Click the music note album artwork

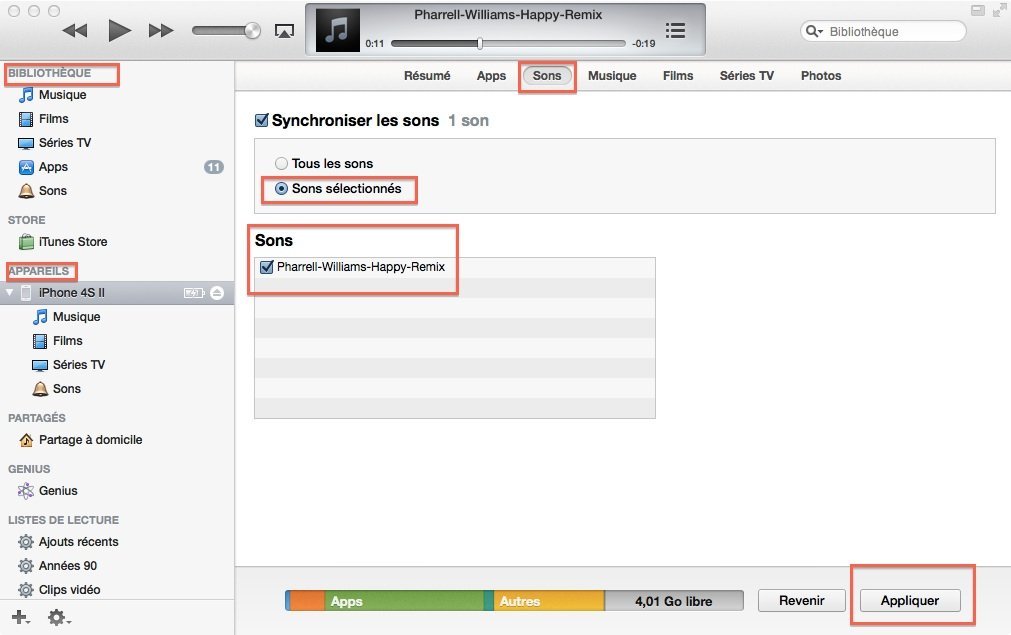click(x=337, y=30)
